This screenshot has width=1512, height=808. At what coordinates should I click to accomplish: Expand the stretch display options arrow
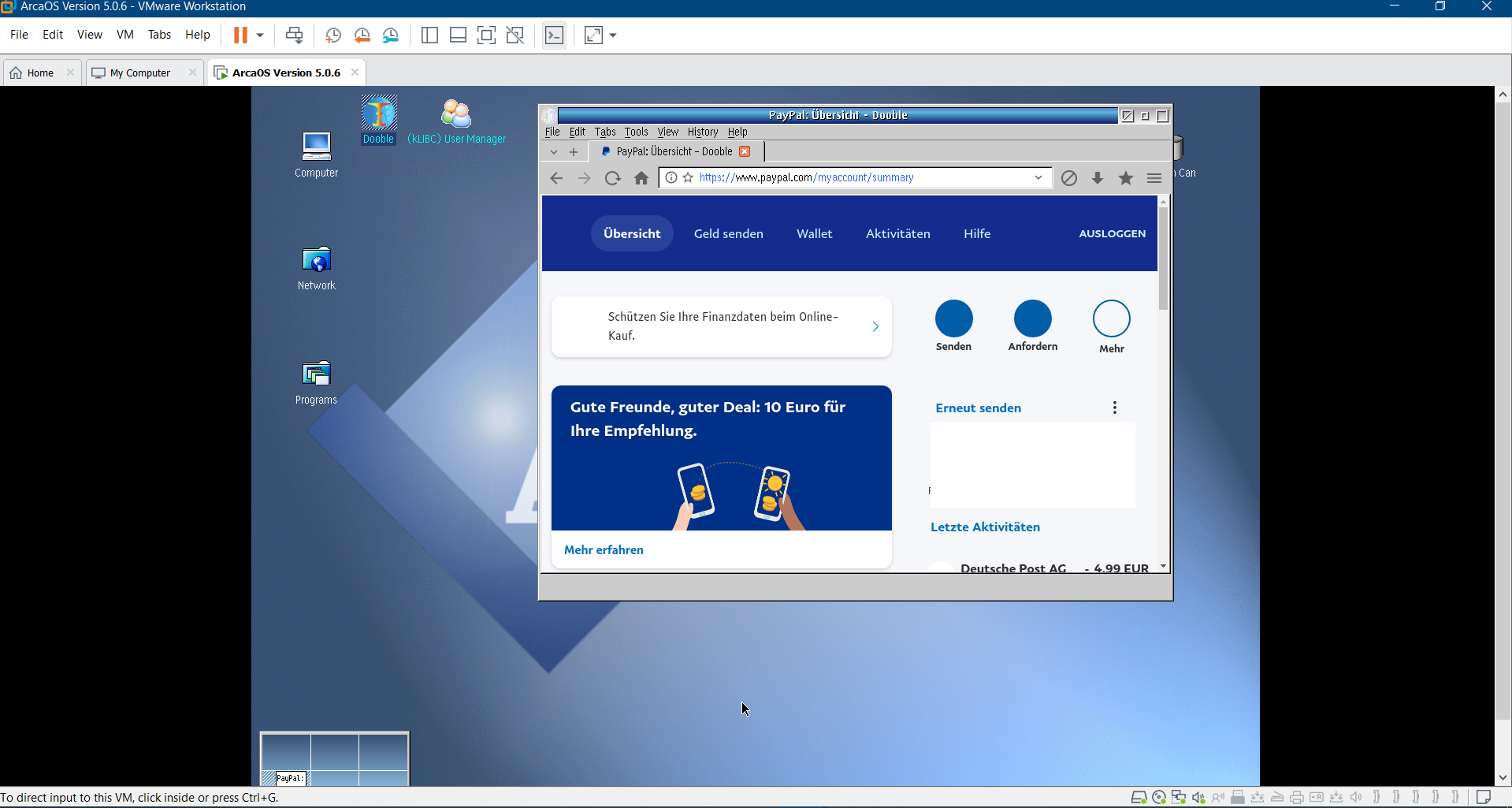(613, 35)
